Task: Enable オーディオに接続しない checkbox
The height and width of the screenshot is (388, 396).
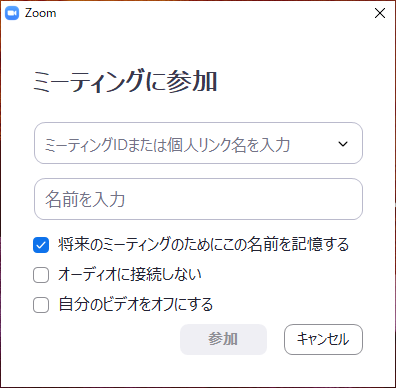Action: pos(41,275)
